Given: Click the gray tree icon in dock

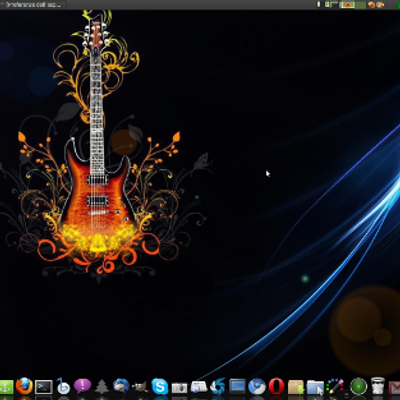Looking at the screenshot, I should tap(102, 387).
